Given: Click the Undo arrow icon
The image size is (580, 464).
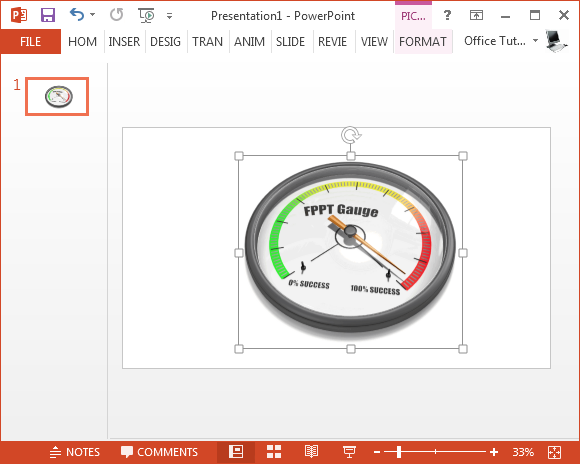Looking at the screenshot, I should (x=77, y=14).
